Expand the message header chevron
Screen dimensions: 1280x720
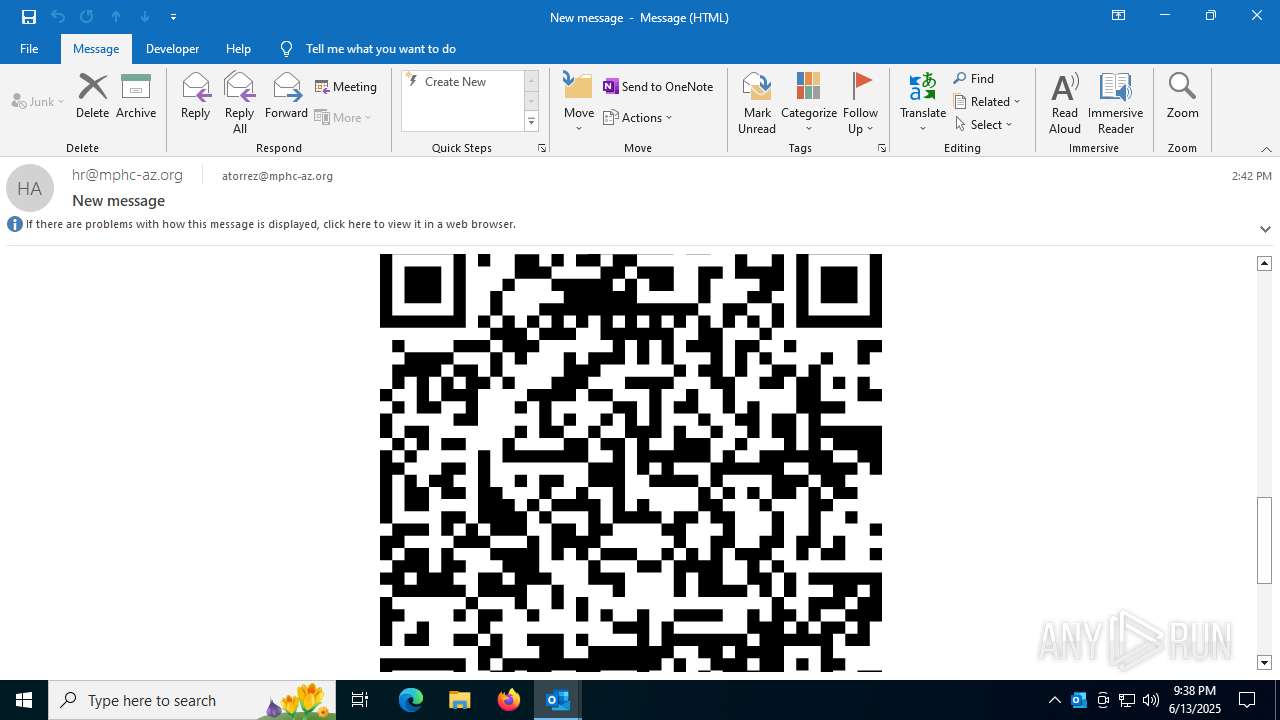(1265, 229)
